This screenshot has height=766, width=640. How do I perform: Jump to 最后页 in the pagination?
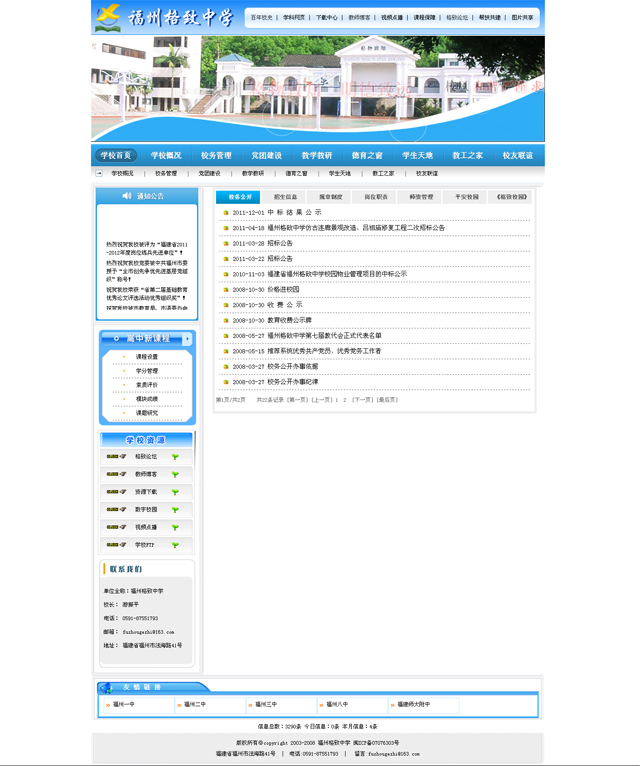[387, 400]
